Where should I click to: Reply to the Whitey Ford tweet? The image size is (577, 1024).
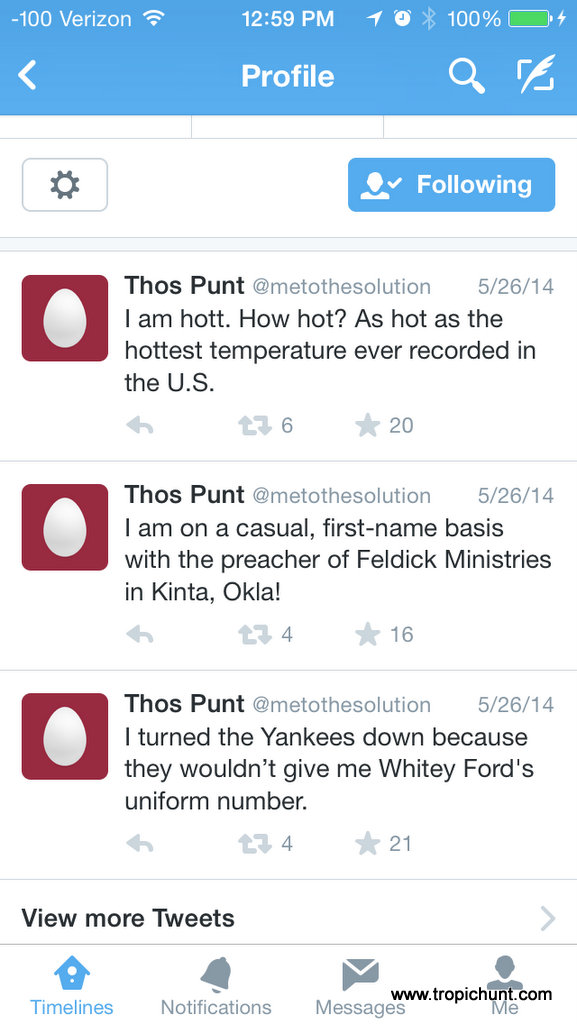pyautogui.click(x=140, y=844)
